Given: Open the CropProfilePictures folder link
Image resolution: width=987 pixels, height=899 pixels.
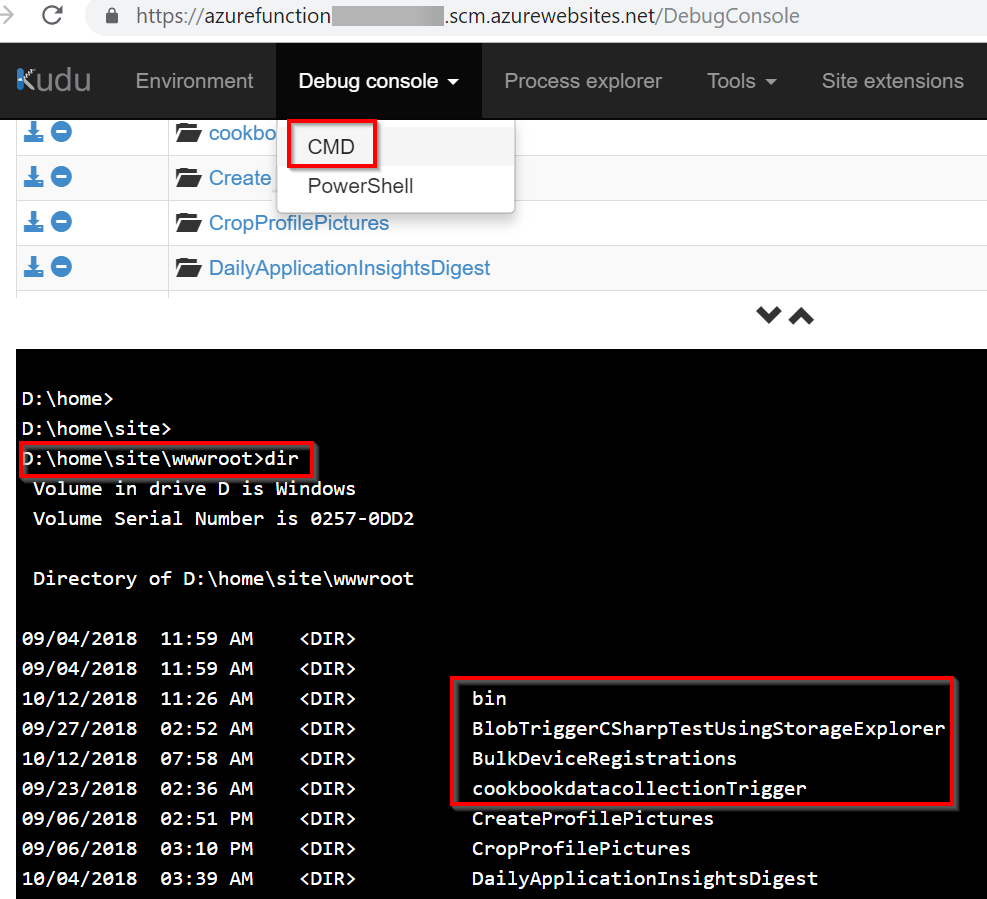Looking at the screenshot, I should [298, 223].
